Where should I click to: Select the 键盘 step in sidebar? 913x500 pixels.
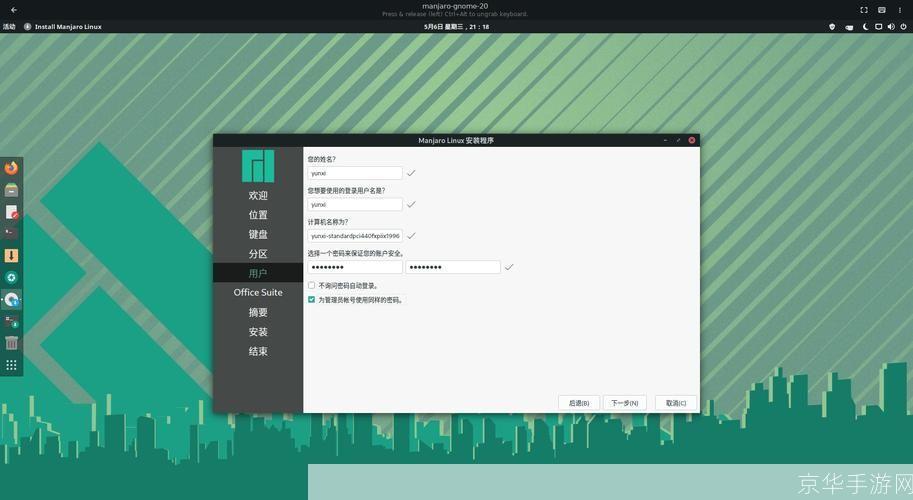point(258,234)
